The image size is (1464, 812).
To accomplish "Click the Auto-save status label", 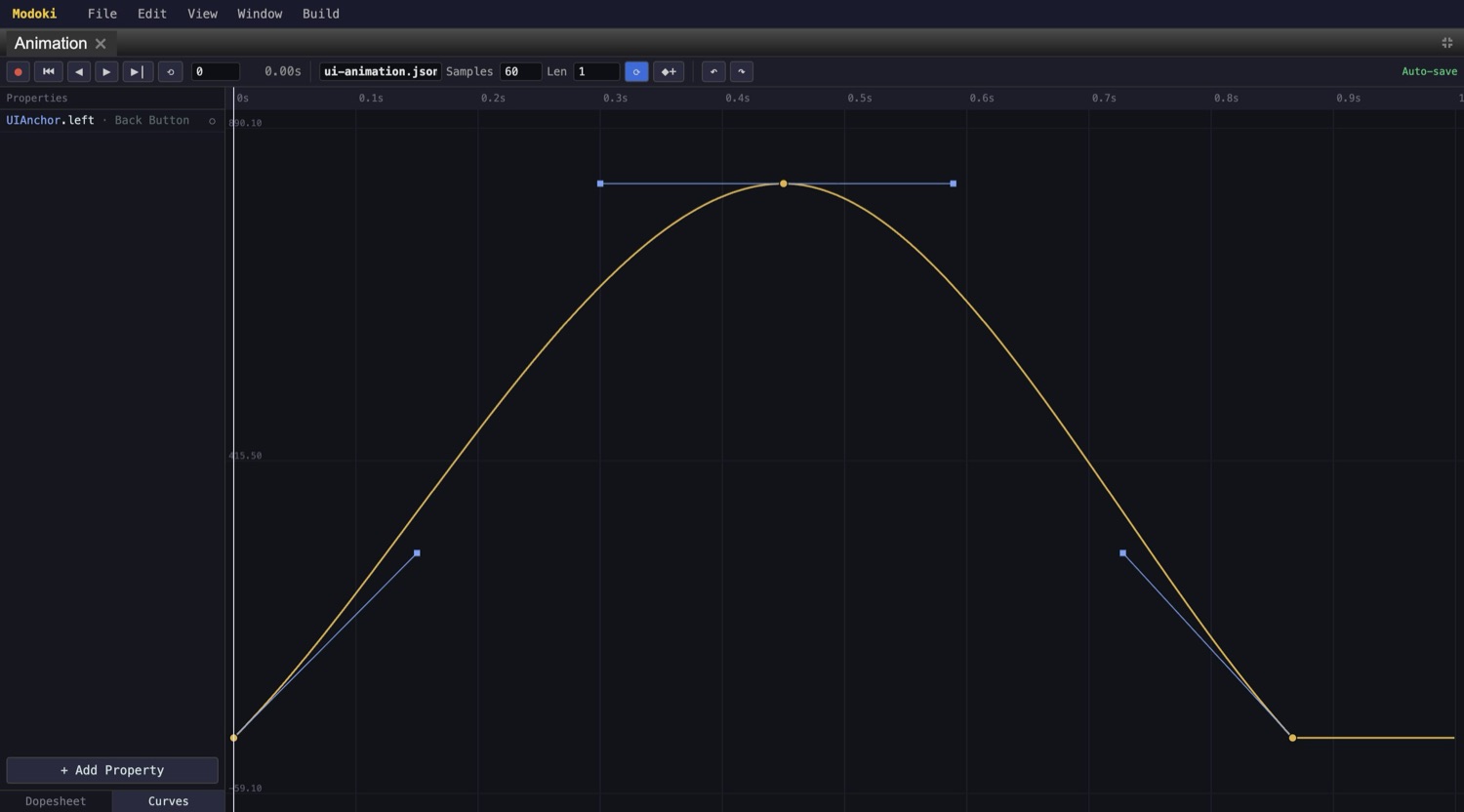I will [x=1429, y=71].
